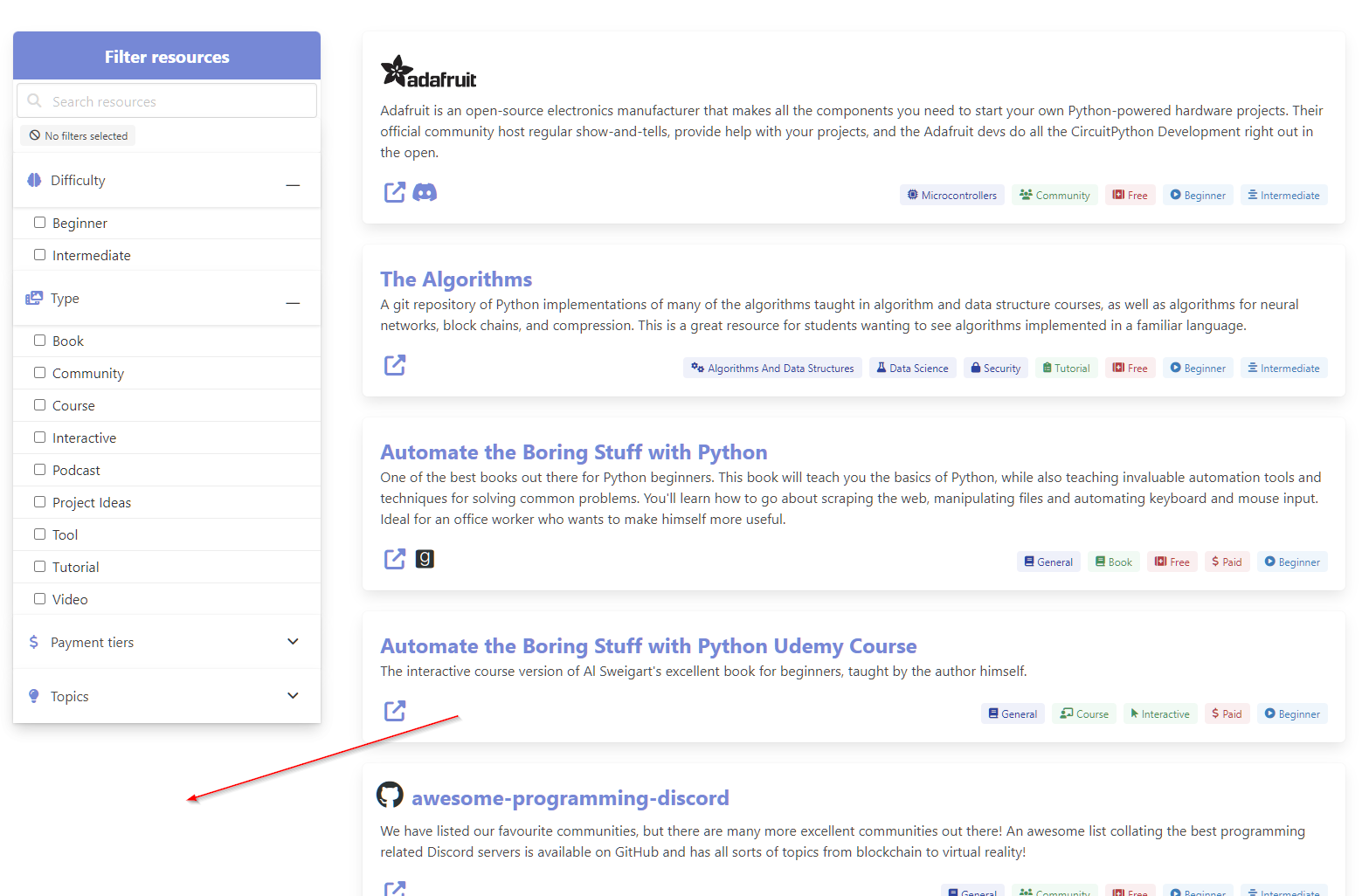Image resolution: width=1369 pixels, height=896 pixels.
Task: Click Tutorial tag on The Algorithms card
Action: click(1066, 368)
